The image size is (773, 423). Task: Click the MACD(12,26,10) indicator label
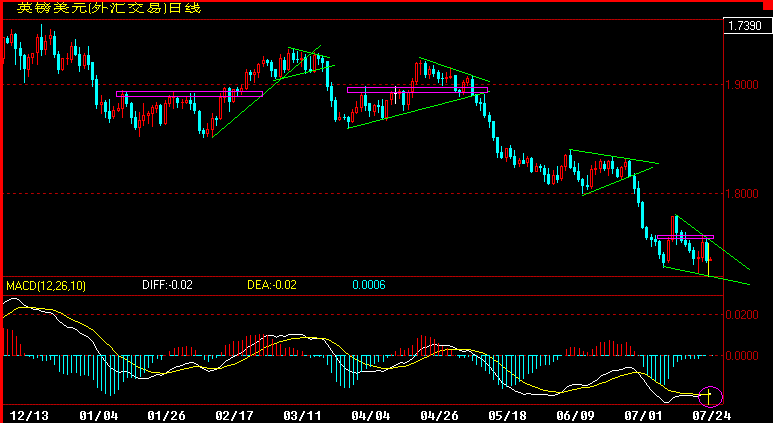click(x=46, y=285)
